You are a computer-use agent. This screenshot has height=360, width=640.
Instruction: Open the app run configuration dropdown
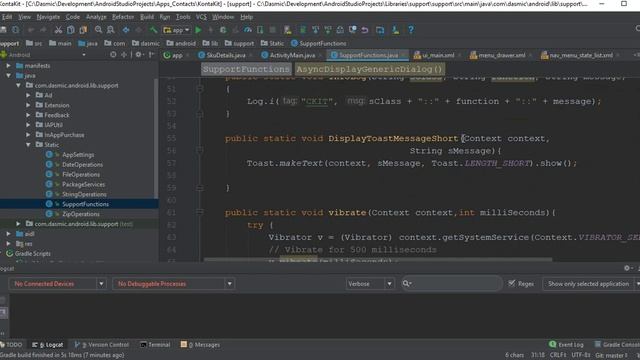click(x=176, y=30)
